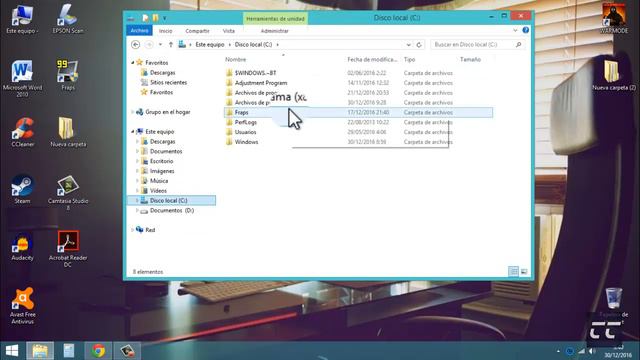640x360 pixels.
Task: Collapse the Favoritos tree section
Action: point(133,63)
